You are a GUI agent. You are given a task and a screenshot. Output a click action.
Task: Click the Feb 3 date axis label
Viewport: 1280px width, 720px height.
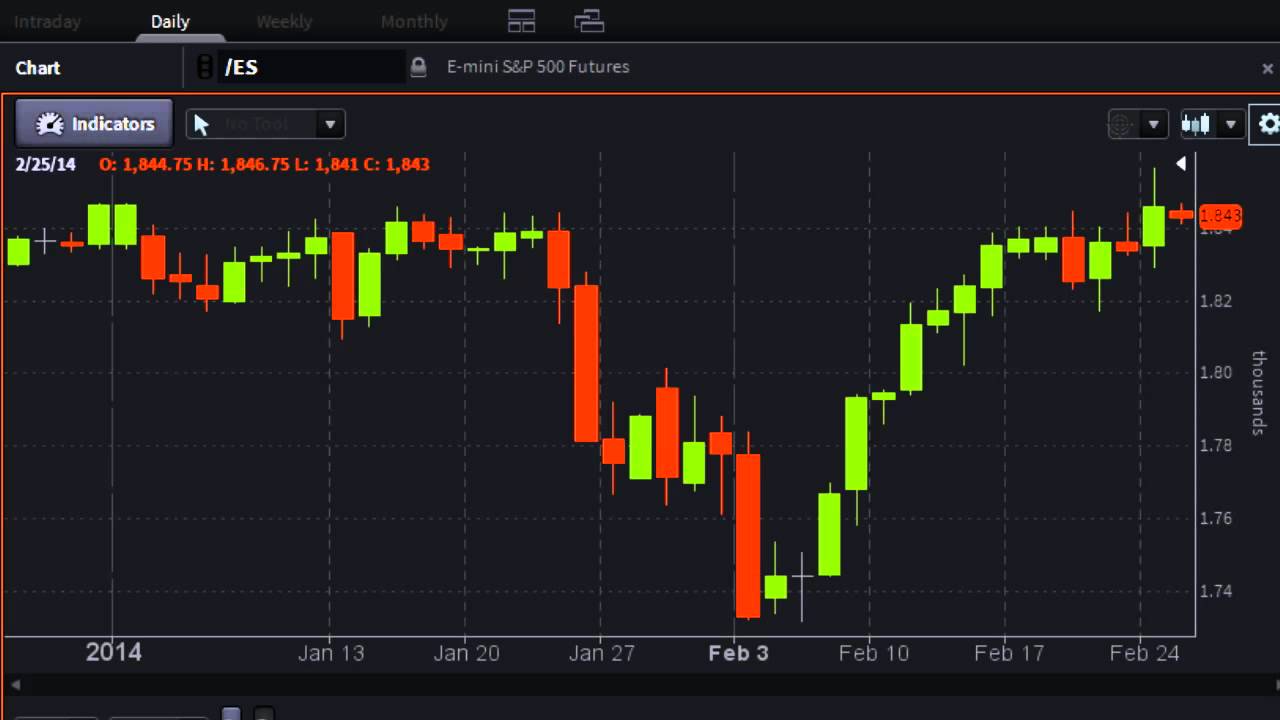pos(738,653)
